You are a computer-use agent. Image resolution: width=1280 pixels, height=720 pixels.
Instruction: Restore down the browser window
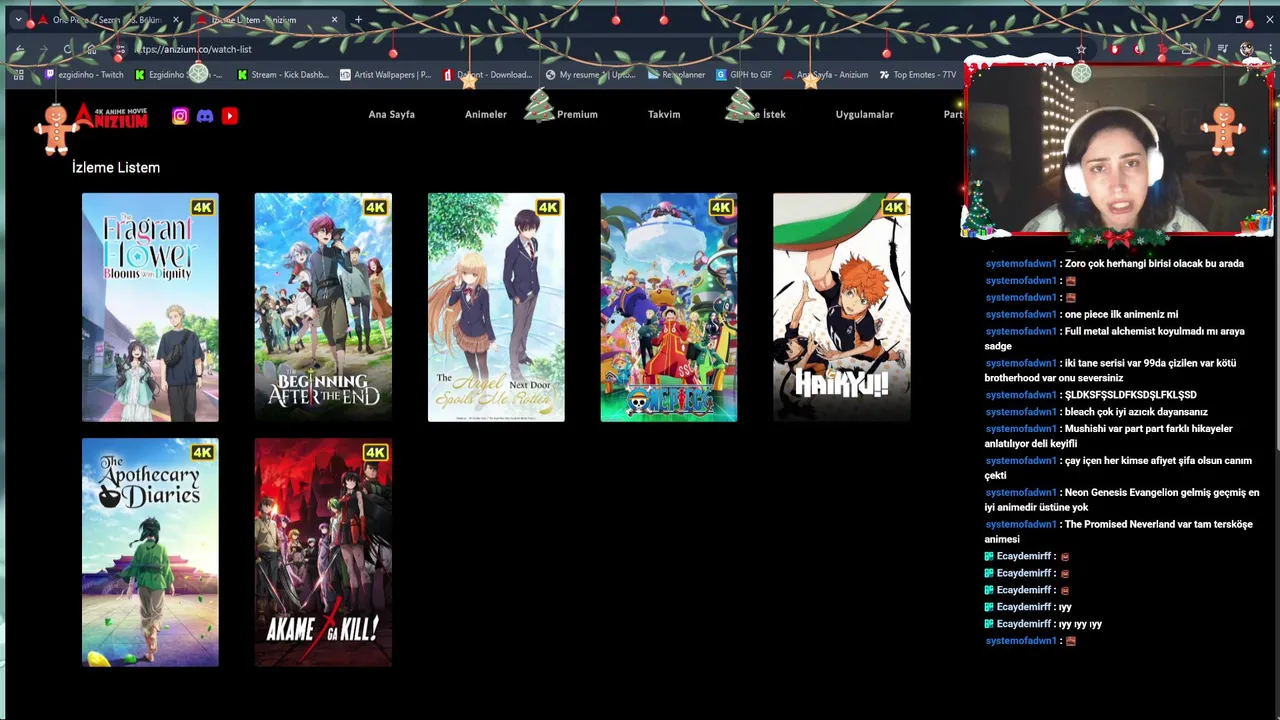[x=1239, y=19]
